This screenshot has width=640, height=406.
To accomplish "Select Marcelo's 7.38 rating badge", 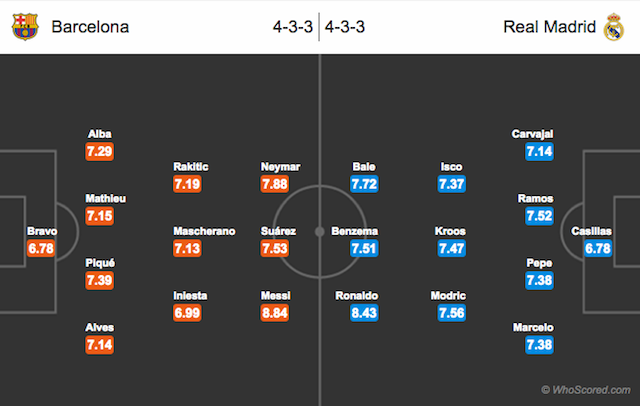I will coord(539,346).
